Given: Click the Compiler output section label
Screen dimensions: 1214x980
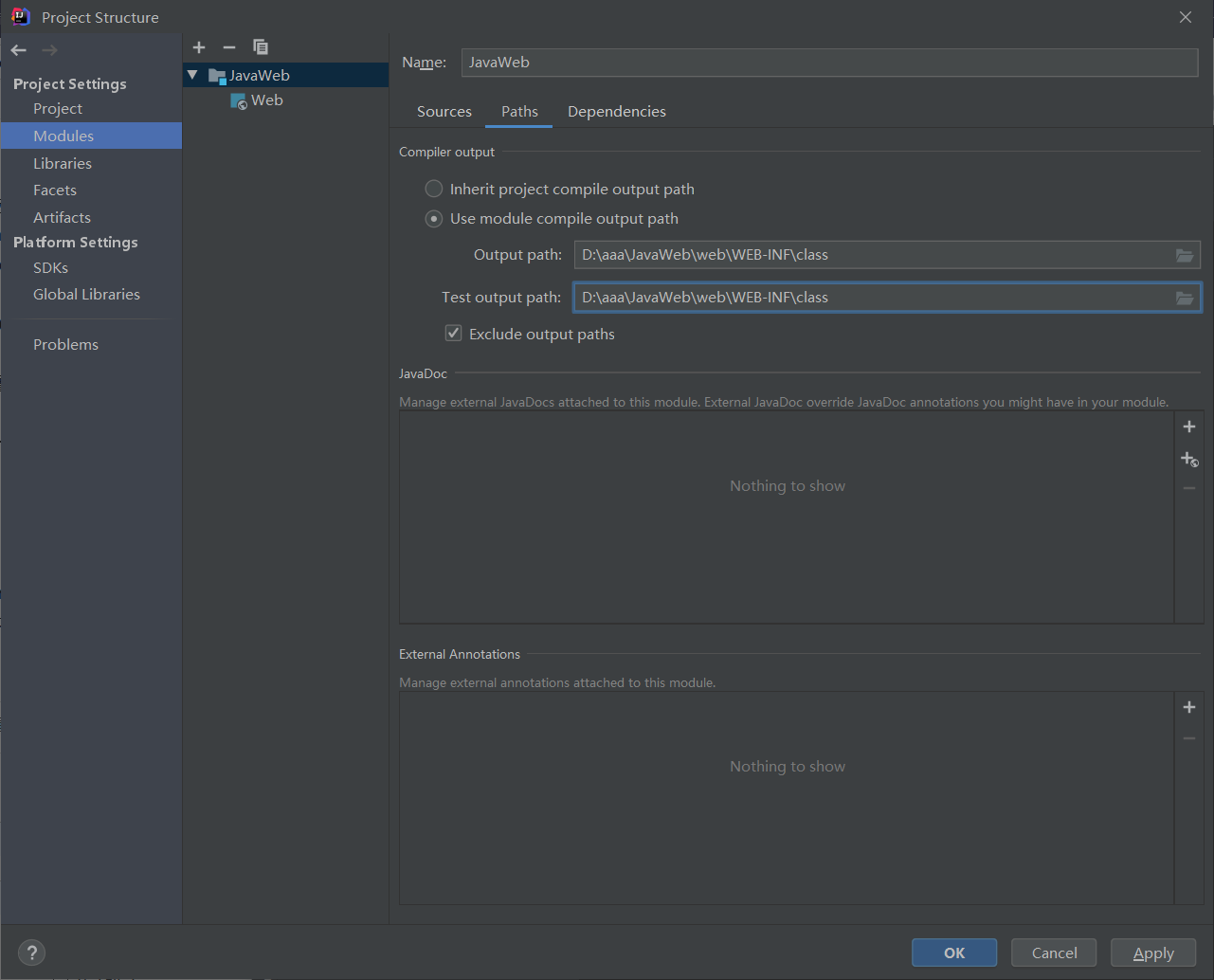Looking at the screenshot, I should click(x=446, y=153).
